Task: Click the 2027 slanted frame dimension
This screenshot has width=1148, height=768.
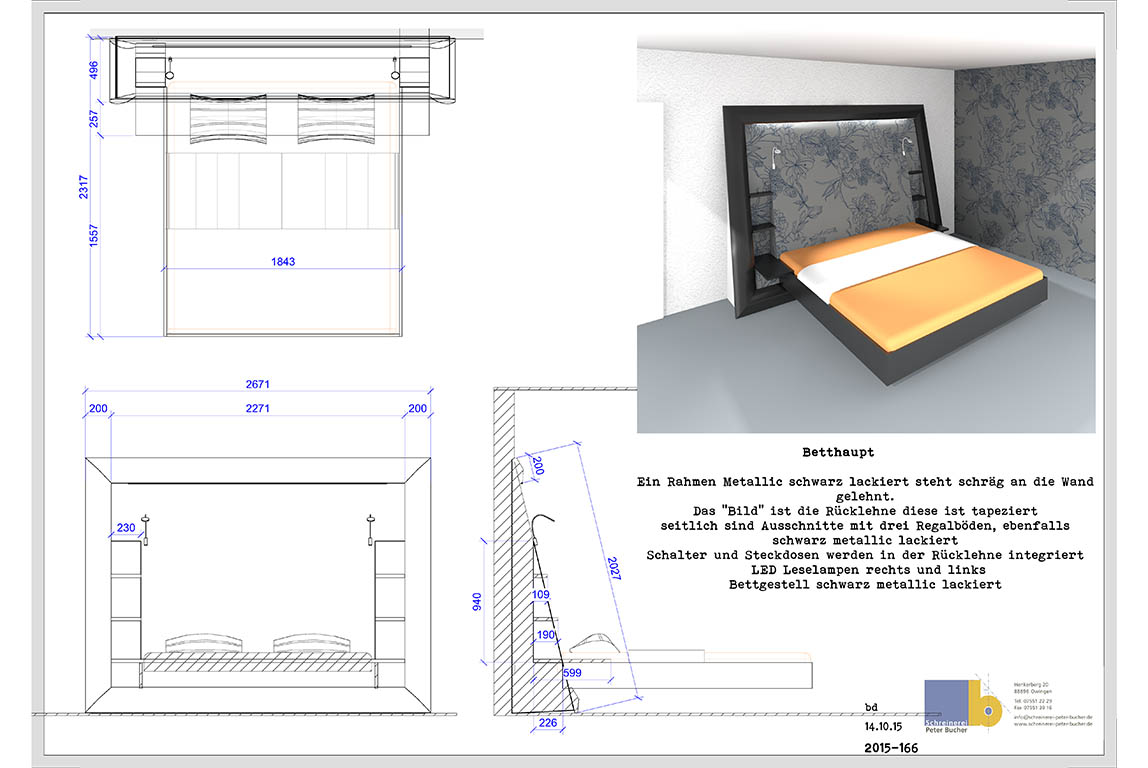Action: (614, 568)
